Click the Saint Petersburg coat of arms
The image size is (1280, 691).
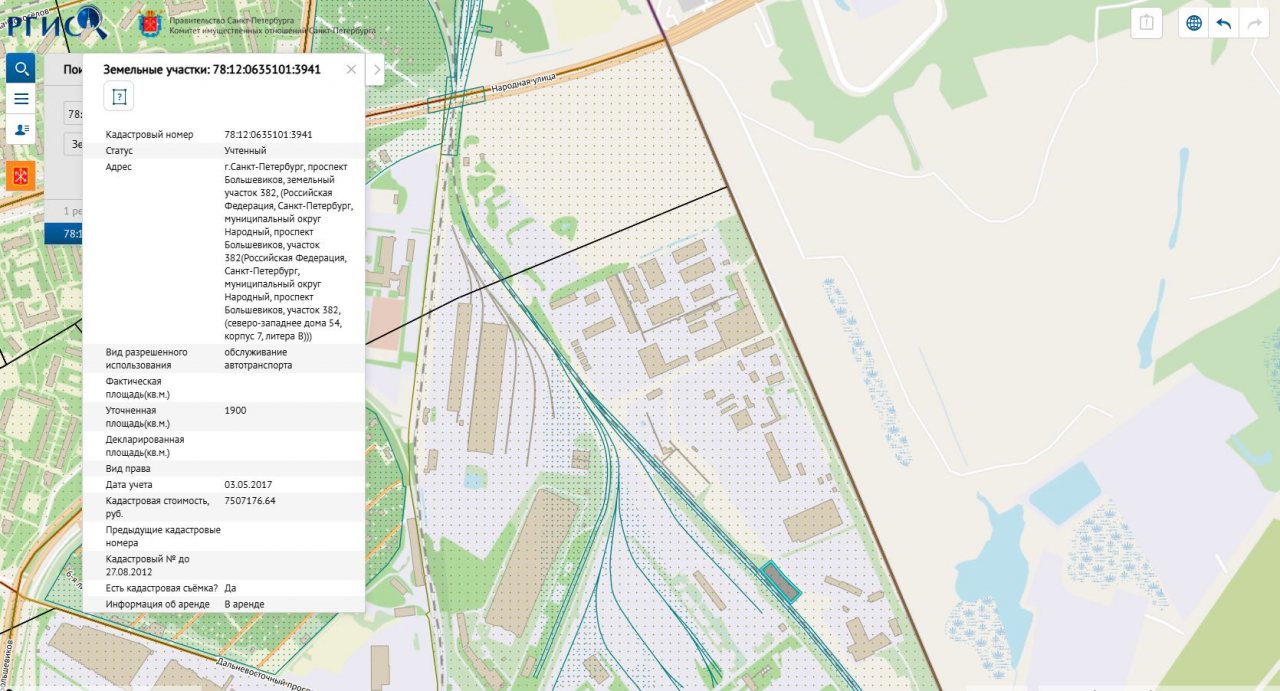pos(152,23)
